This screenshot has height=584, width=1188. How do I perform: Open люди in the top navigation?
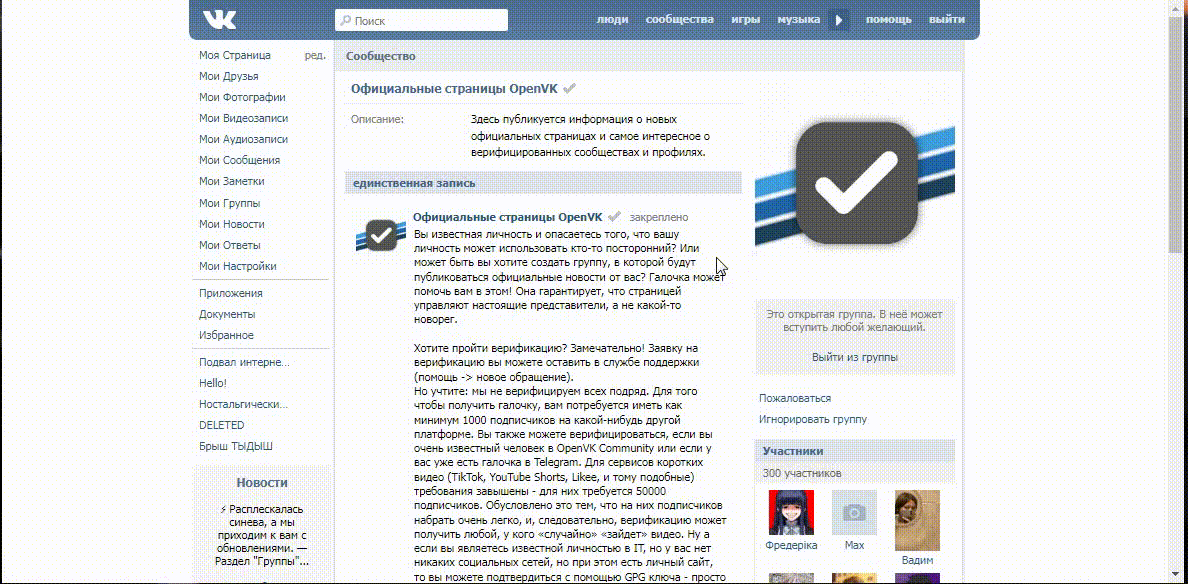[612, 20]
